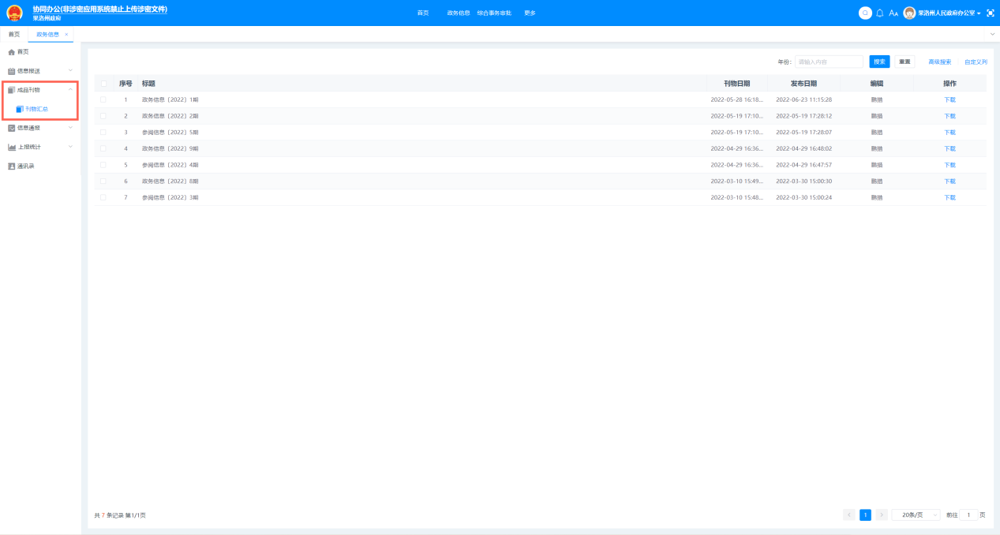Check the checkbox for row 4
This screenshot has width=1000, height=535.
pyautogui.click(x=103, y=149)
